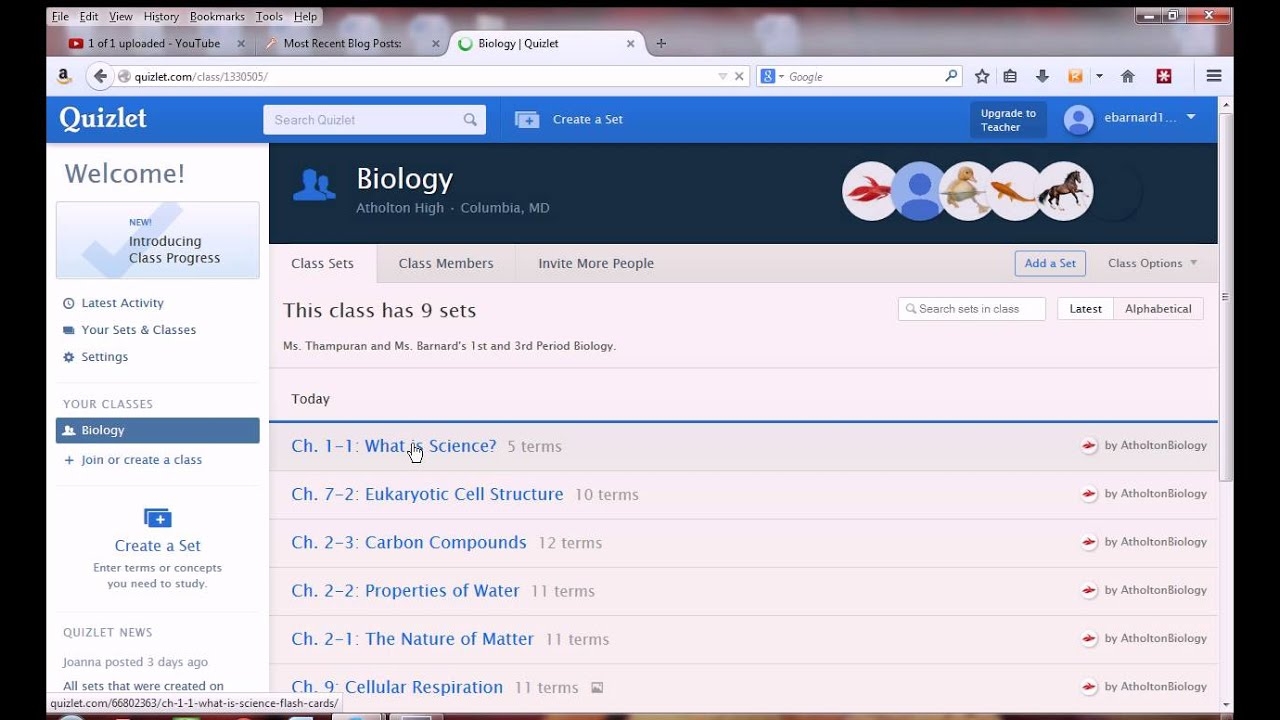Image resolution: width=1280 pixels, height=720 pixels.
Task: Click the Biology class icon in sidebar
Action: point(70,430)
